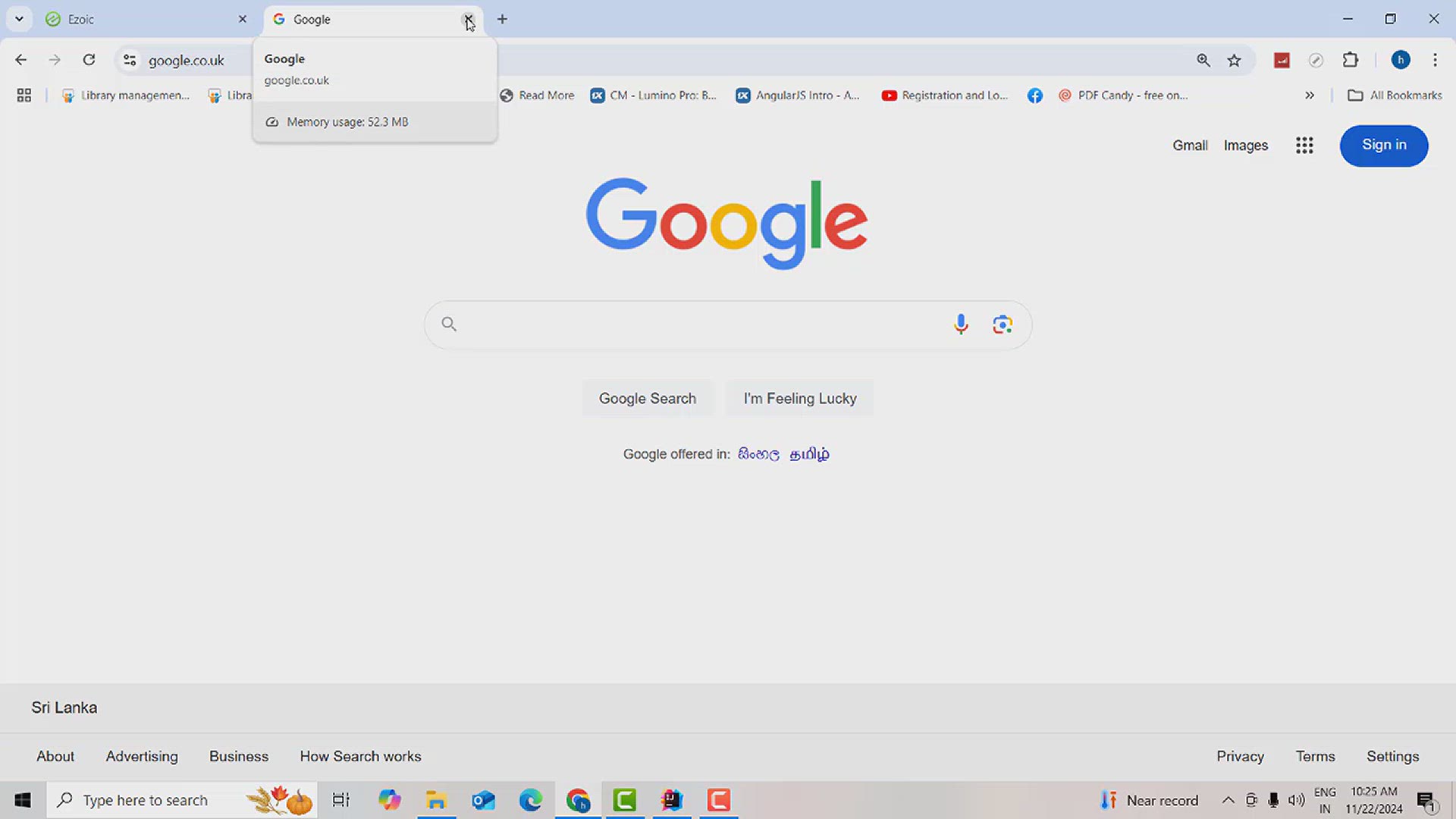Open the Extensions puzzle menu

click(1351, 60)
